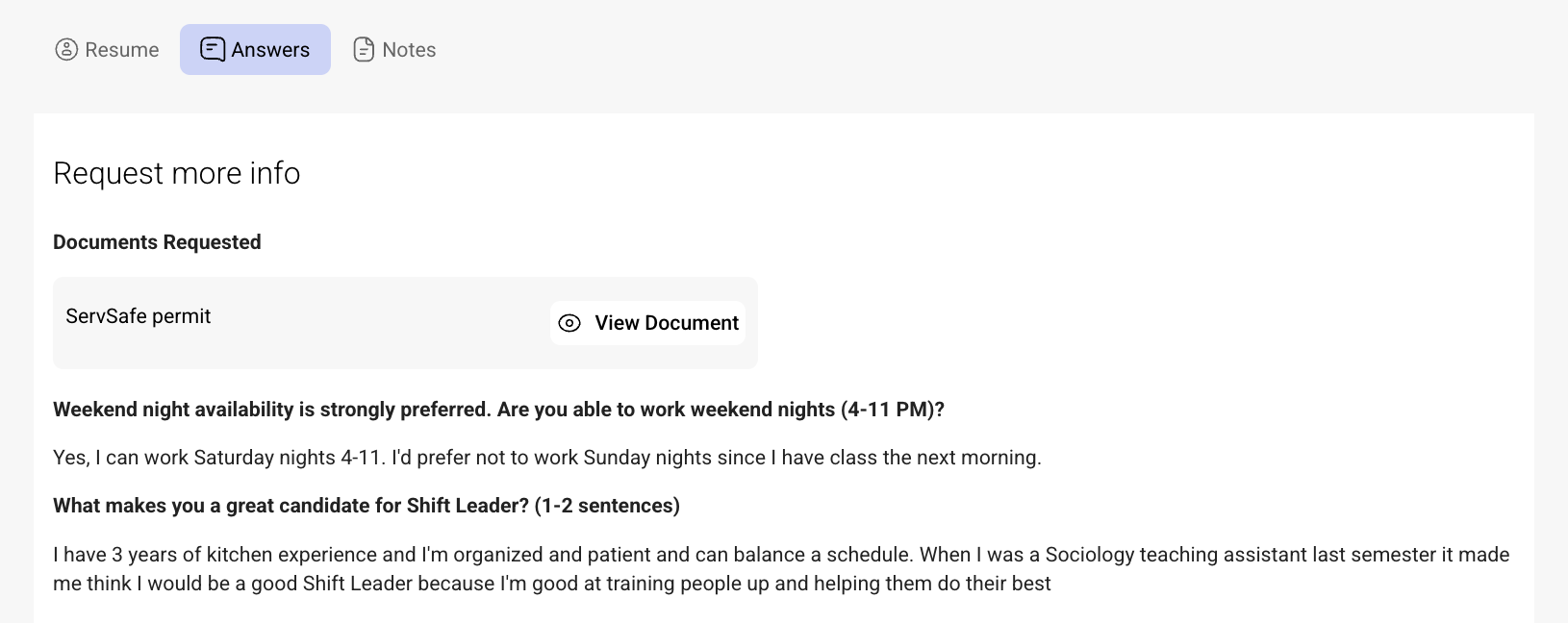Click the Request more info heading

(x=177, y=173)
